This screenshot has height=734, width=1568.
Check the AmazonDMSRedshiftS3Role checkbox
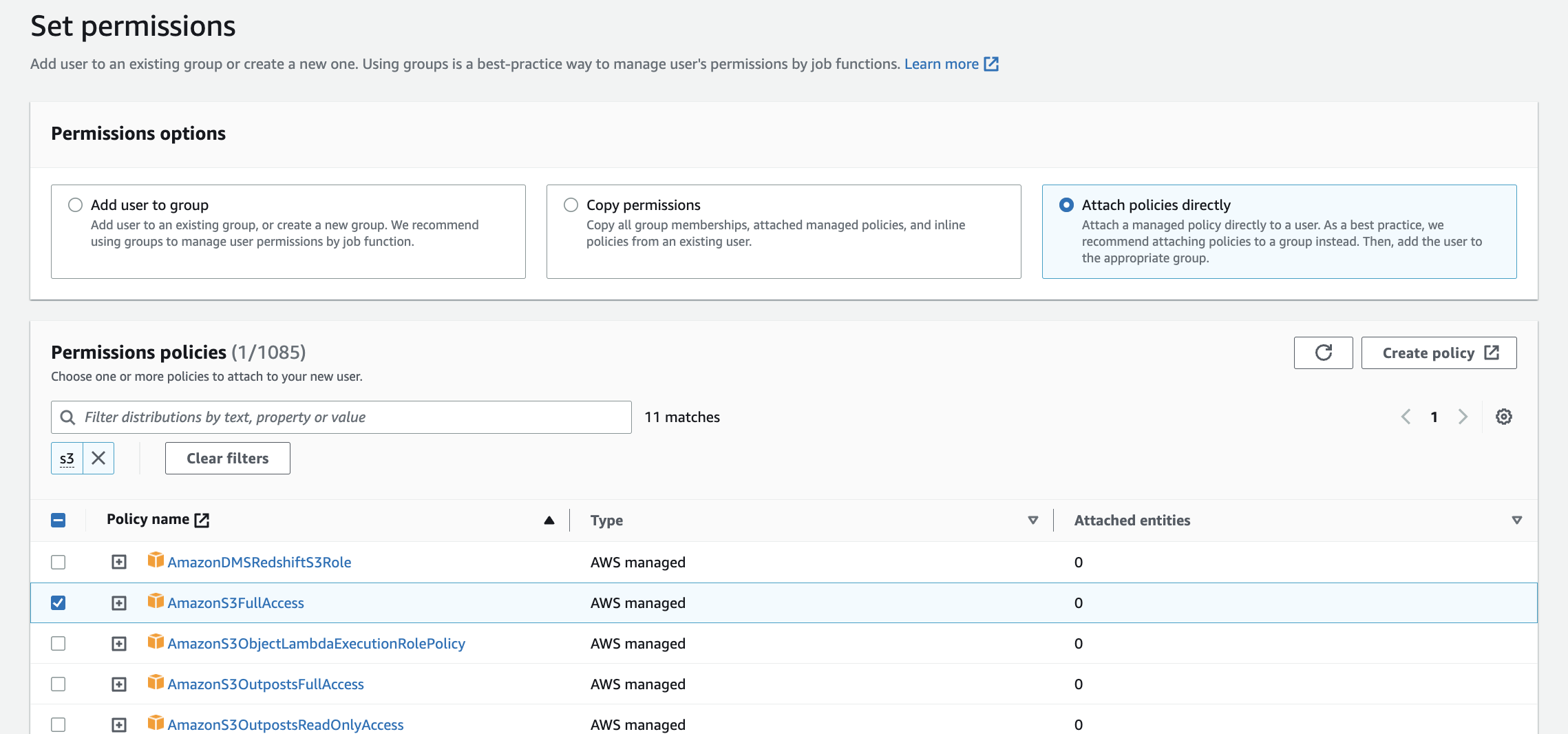(x=59, y=563)
